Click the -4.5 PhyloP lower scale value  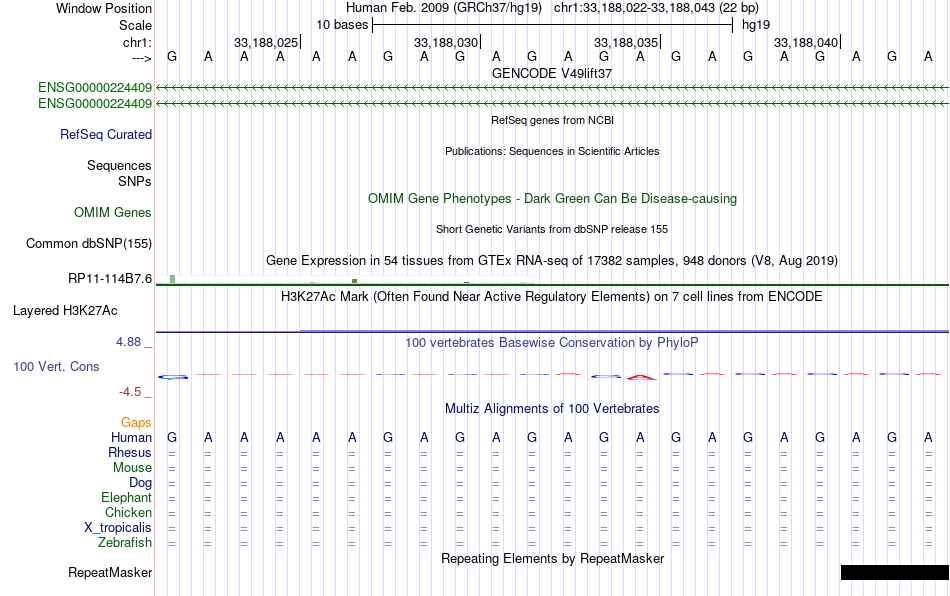click(x=130, y=392)
